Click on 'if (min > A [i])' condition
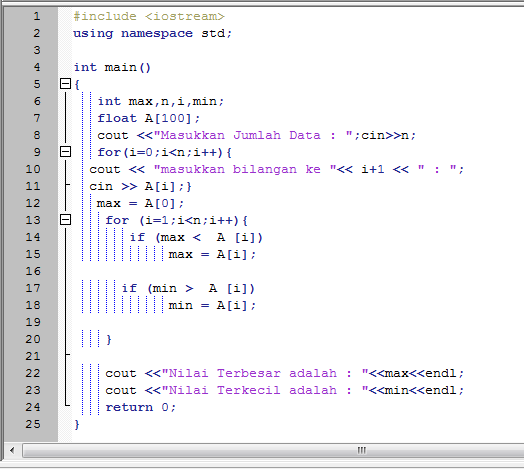This screenshot has height=469, width=524. click(188, 288)
